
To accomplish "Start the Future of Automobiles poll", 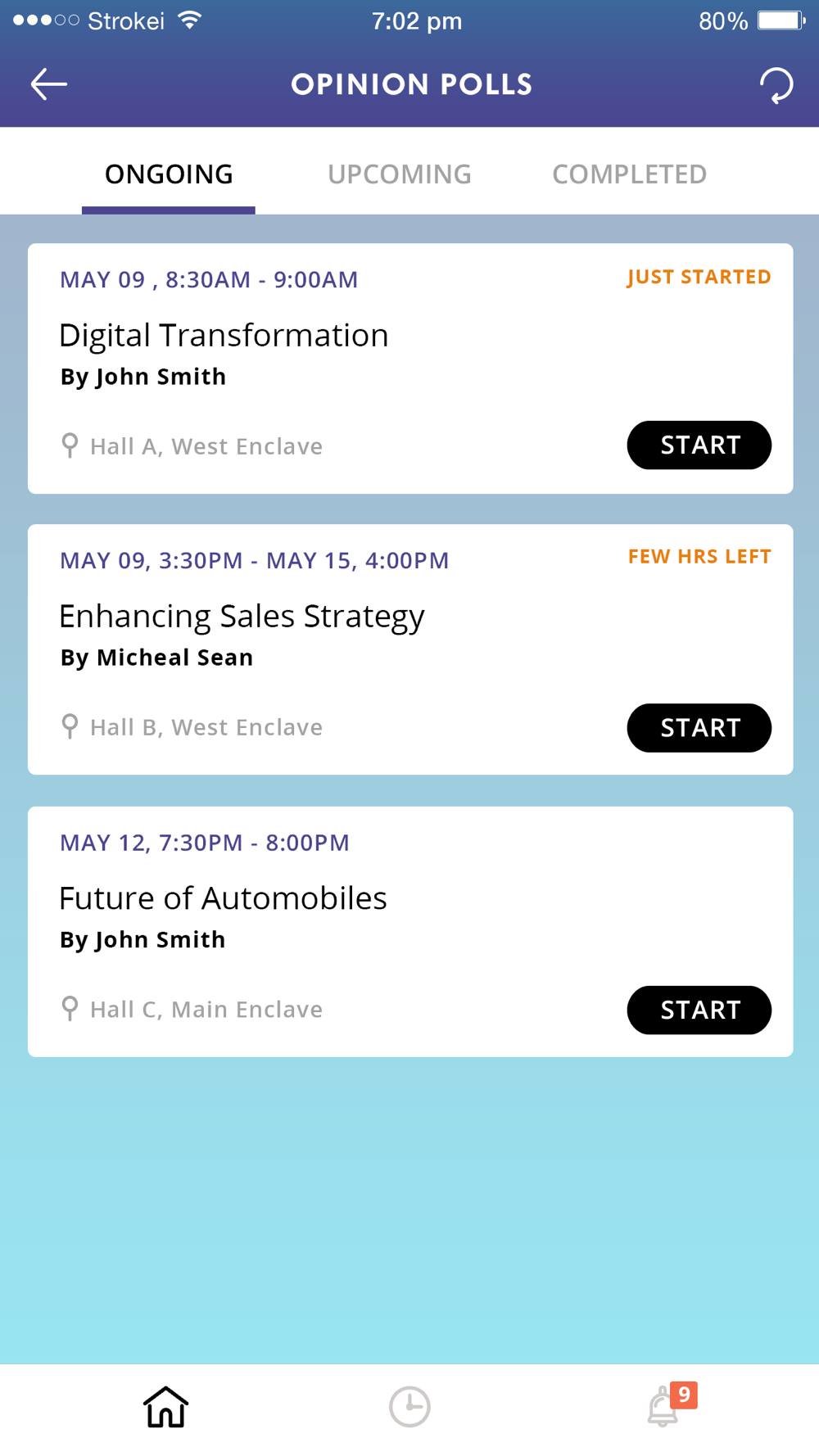I will (699, 1010).
